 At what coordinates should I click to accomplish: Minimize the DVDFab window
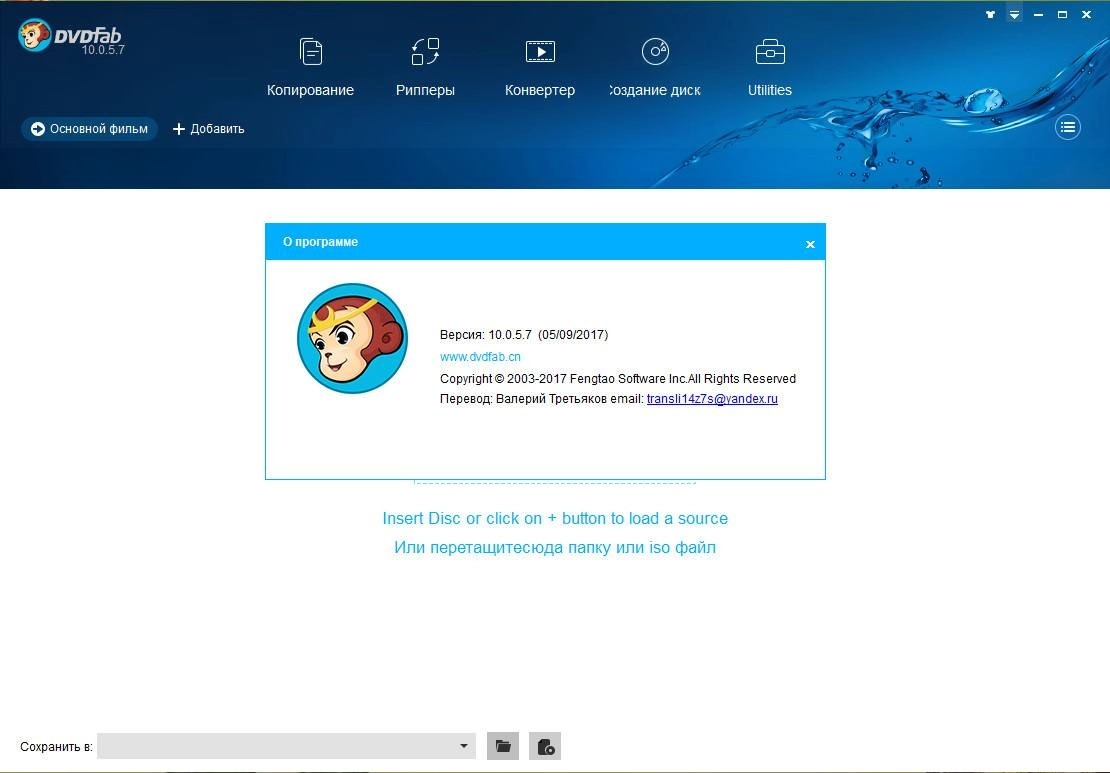pos(1039,14)
